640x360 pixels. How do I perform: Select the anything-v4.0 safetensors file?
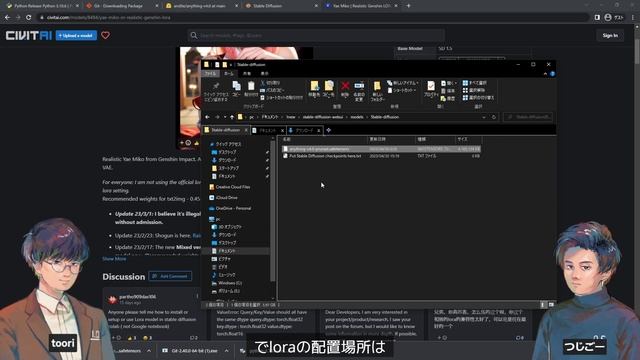[381, 149]
